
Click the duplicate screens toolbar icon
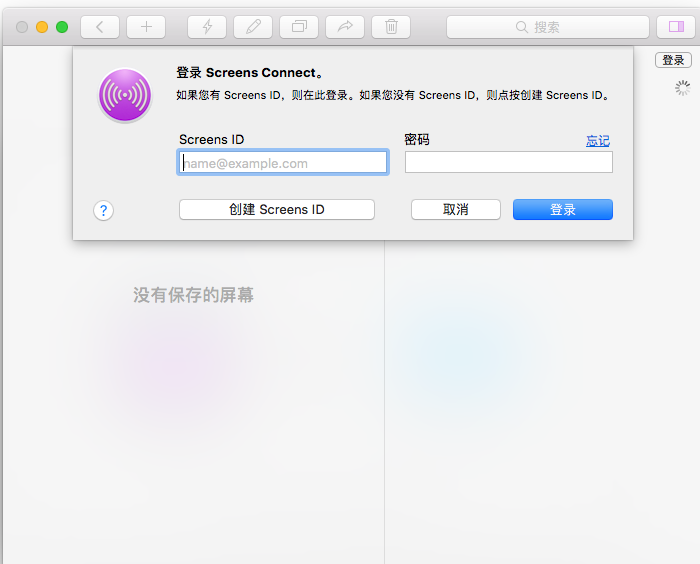pyautogui.click(x=299, y=27)
